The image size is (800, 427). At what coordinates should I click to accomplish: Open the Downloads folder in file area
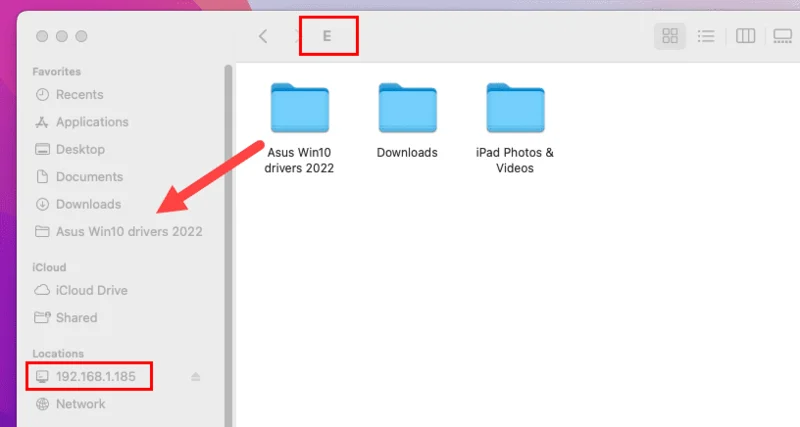[x=407, y=107]
